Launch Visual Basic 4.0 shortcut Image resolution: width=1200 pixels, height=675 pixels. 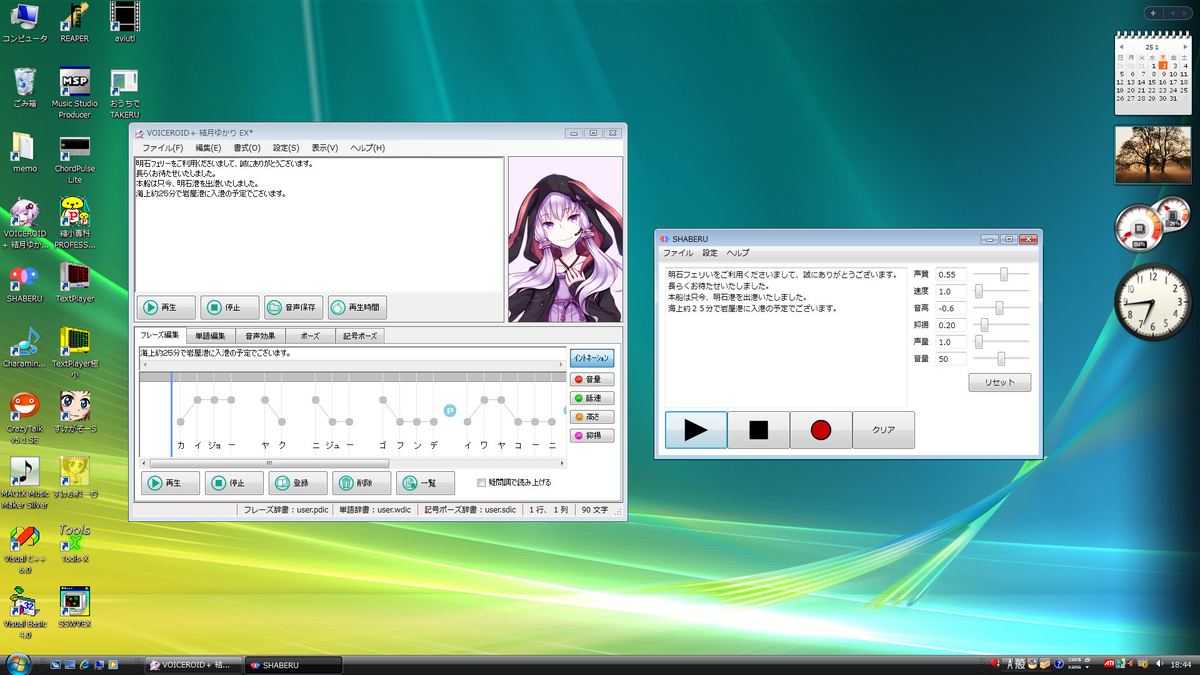[x=25, y=613]
